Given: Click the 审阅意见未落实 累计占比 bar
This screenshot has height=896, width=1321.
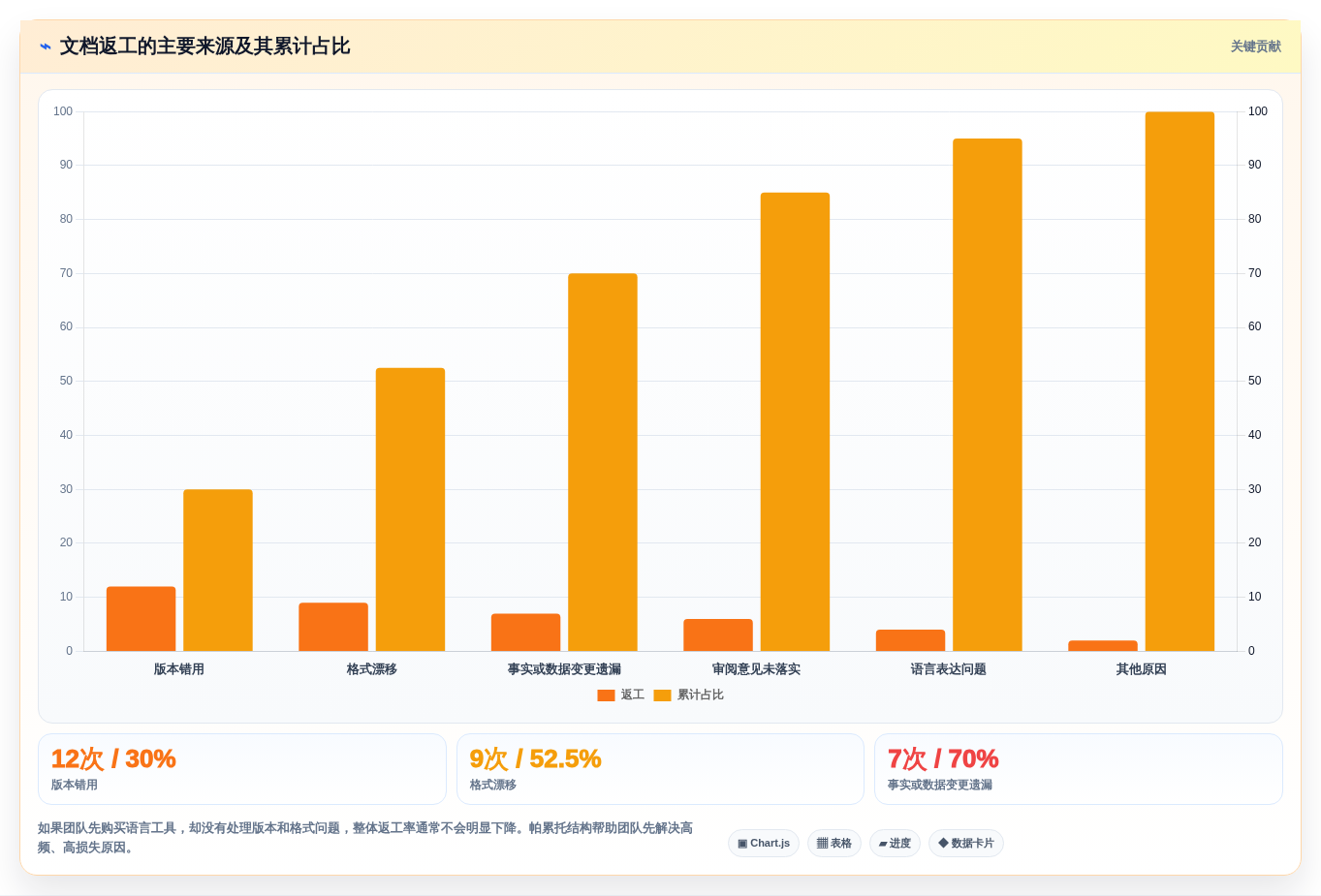Looking at the screenshot, I should click(795, 422).
